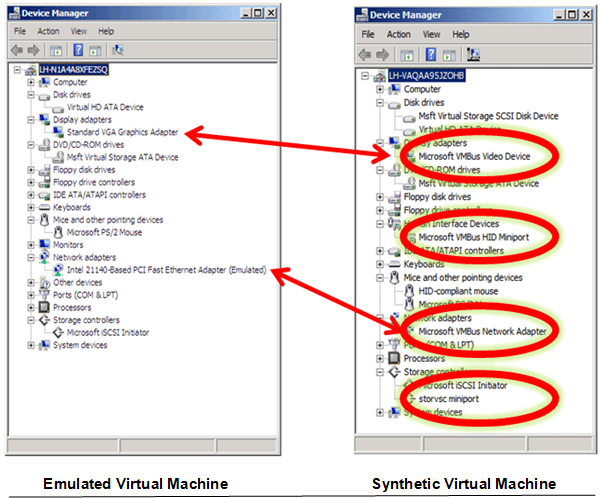Click Mice and other pointing devices icon, right window

(394, 278)
